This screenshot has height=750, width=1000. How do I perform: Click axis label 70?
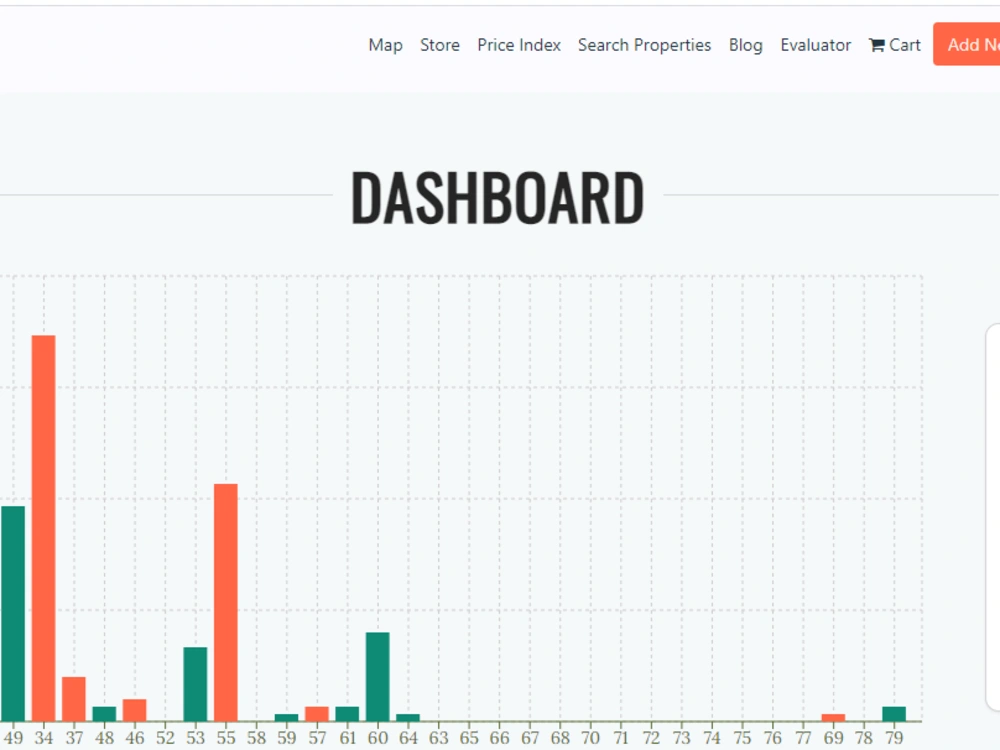point(591,738)
